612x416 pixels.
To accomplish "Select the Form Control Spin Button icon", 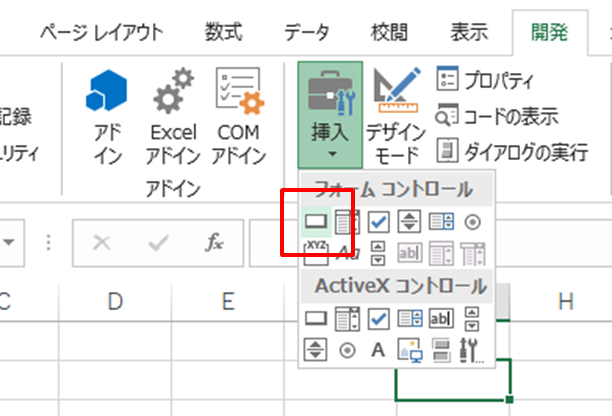I will point(409,222).
